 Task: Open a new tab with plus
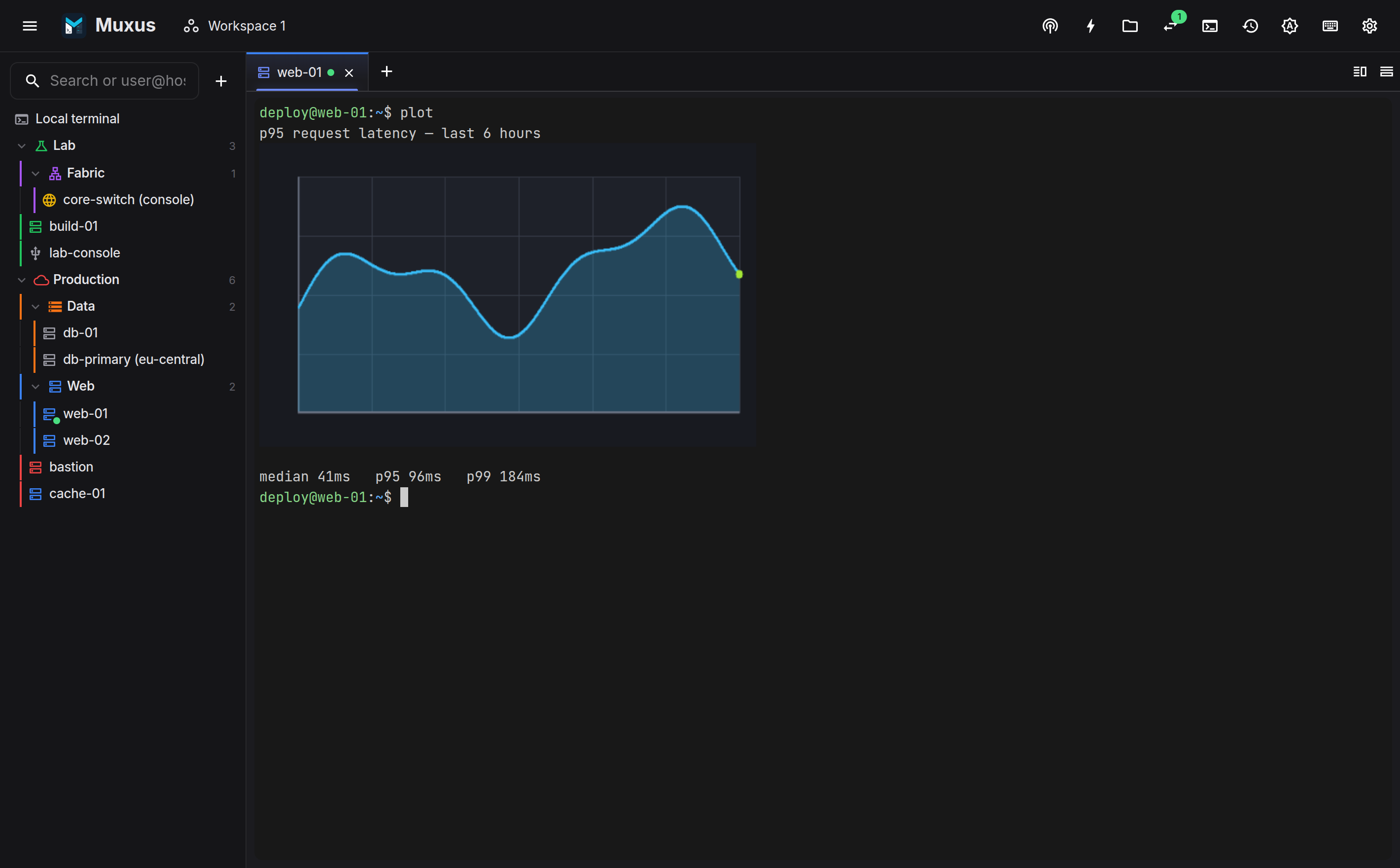386,71
